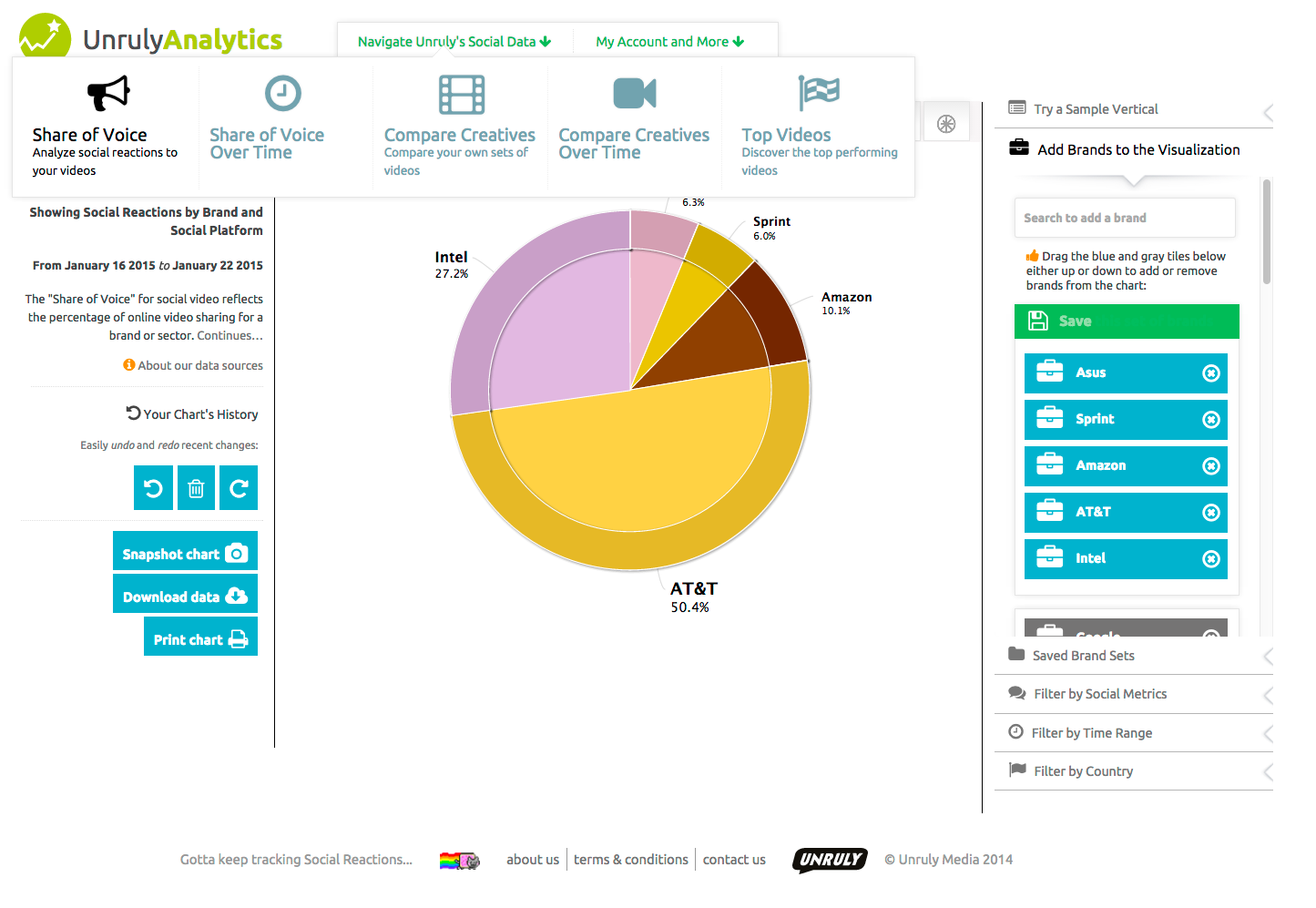Image resolution: width=1316 pixels, height=908 pixels.
Task: Remove Sprint brand with its X button
Action: 1211,419
